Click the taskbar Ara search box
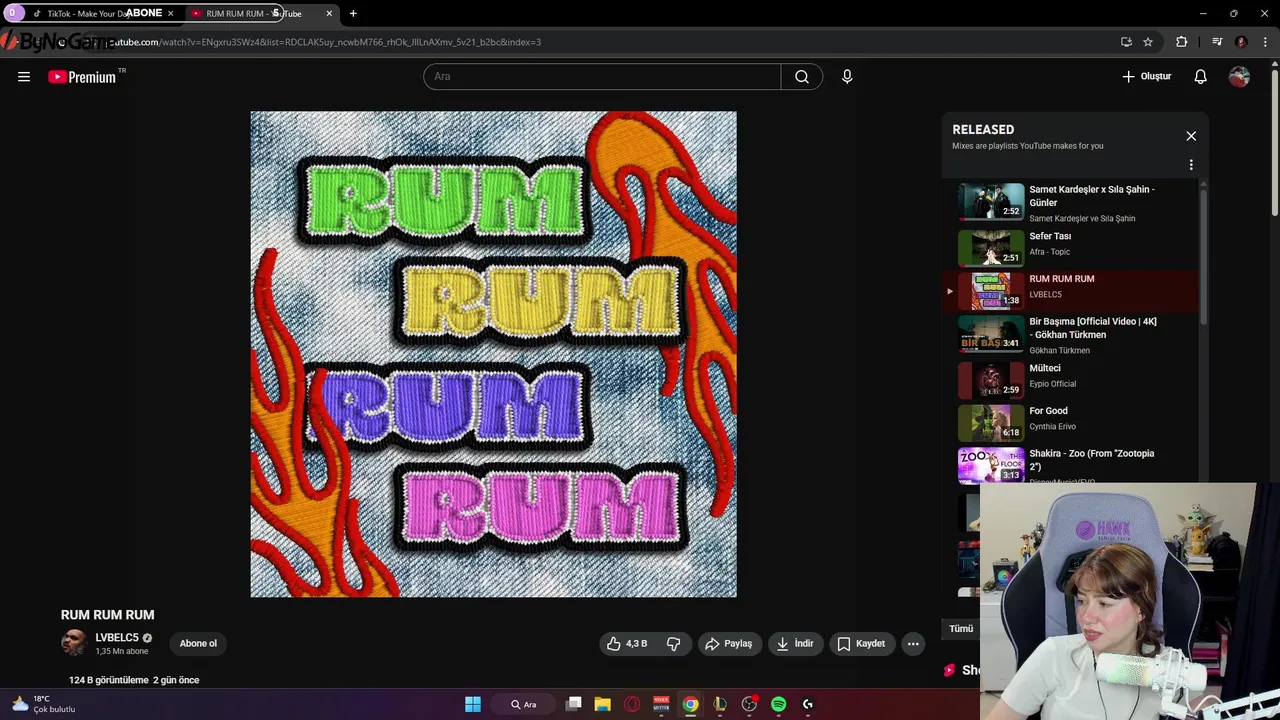The height and width of the screenshot is (720, 1280). (524, 704)
